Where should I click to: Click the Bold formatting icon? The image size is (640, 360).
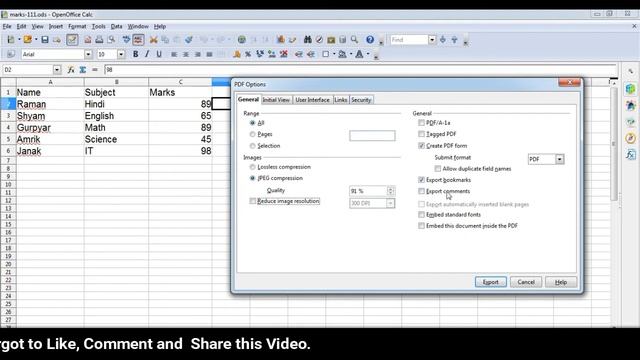pos(136,54)
